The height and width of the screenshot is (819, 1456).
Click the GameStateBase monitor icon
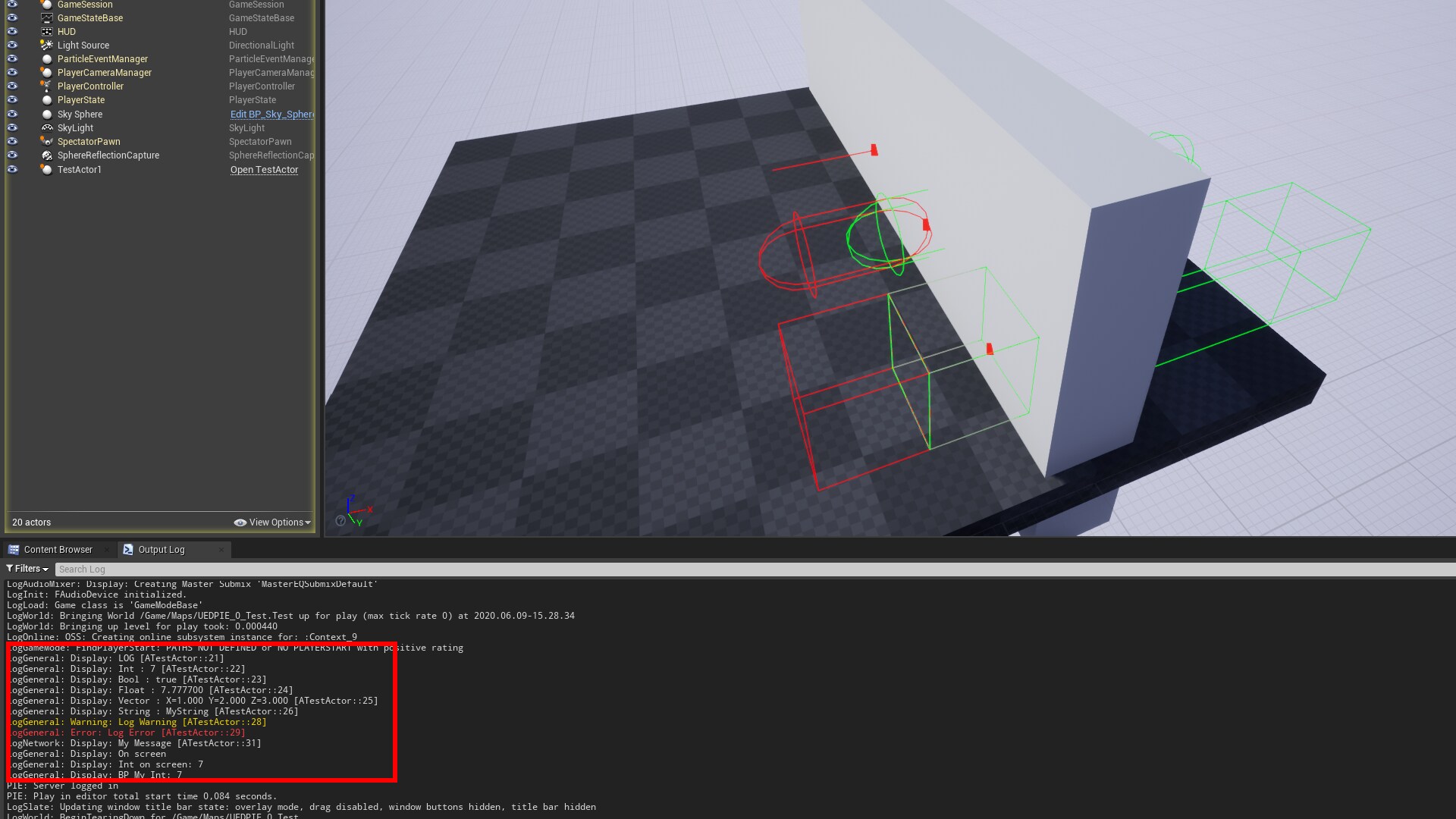47,18
